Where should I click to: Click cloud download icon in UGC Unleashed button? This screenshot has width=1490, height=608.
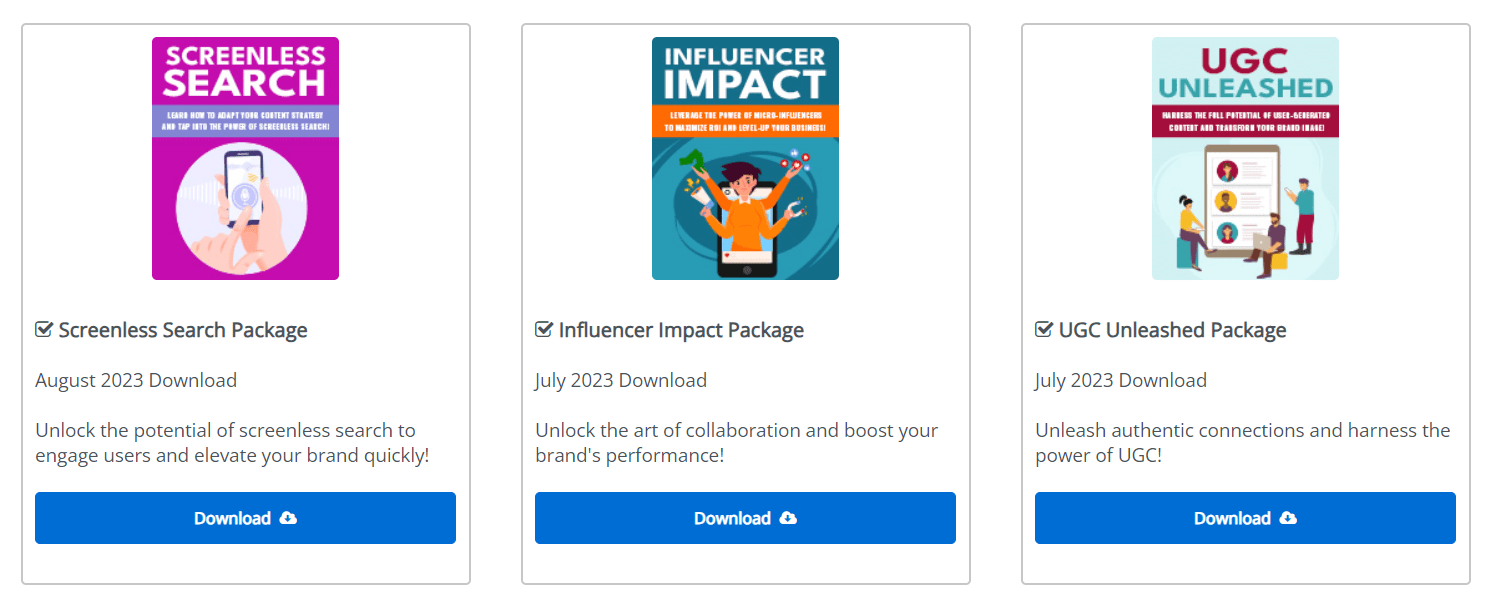(1288, 518)
